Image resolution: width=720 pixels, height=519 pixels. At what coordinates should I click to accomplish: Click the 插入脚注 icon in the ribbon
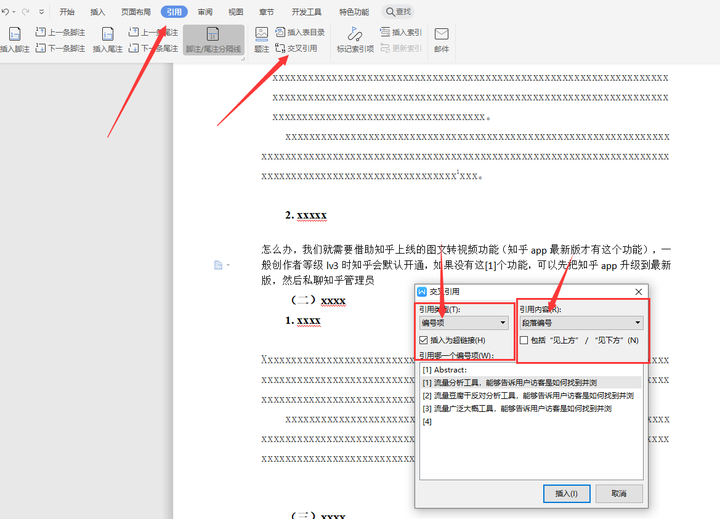click(x=14, y=36)
